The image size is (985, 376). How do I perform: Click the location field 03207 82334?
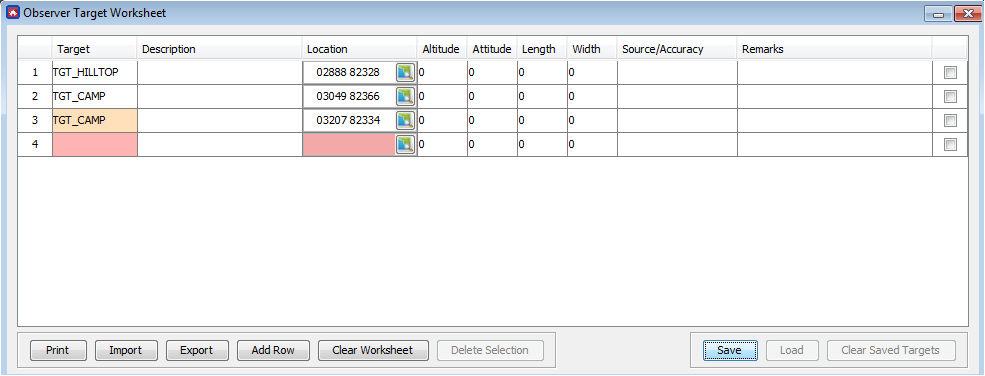[349, 121]
